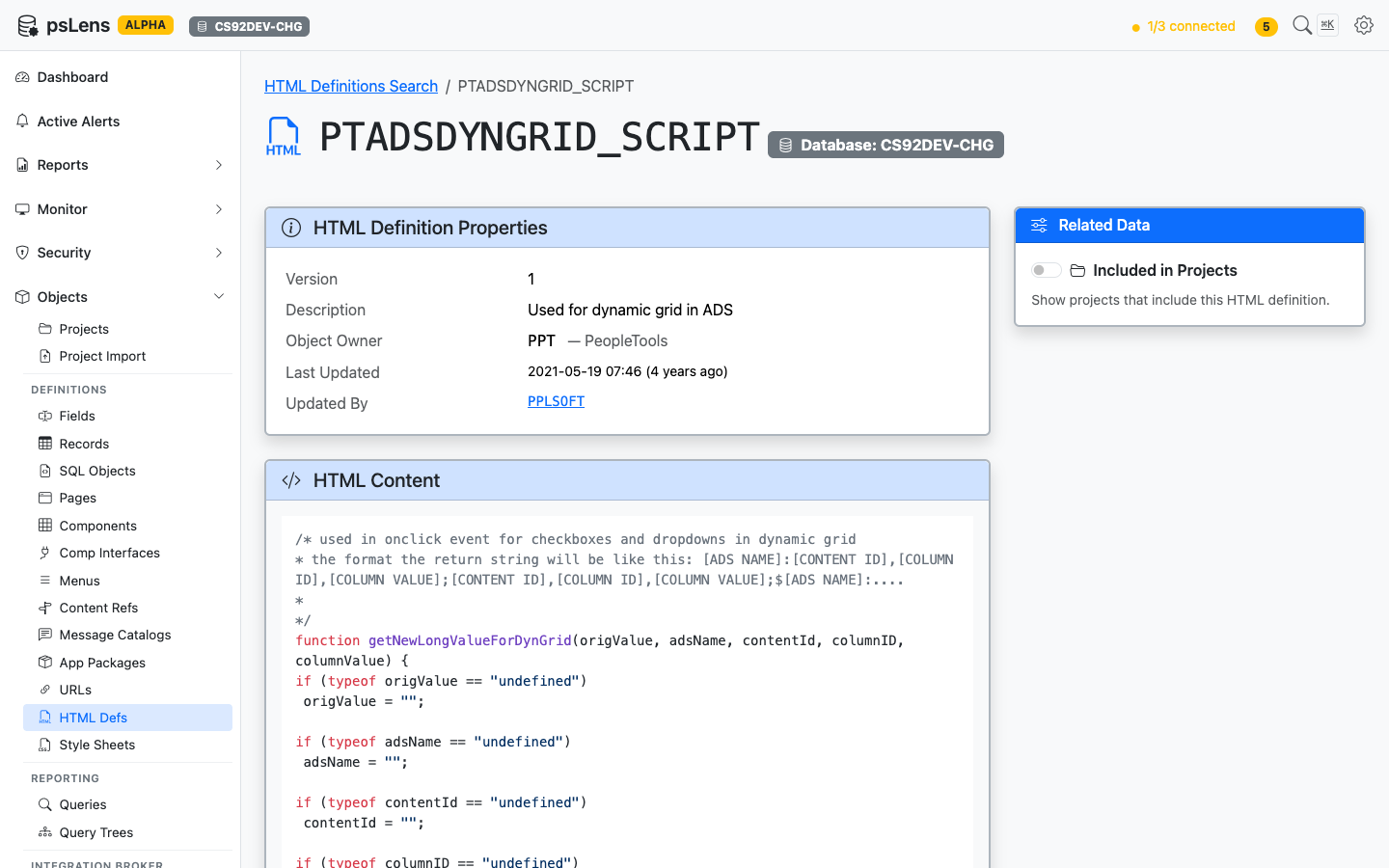The height and width of the screenshot is (868, 1389).
Task: Click the Pages window icon
Action: click(44, 498)
